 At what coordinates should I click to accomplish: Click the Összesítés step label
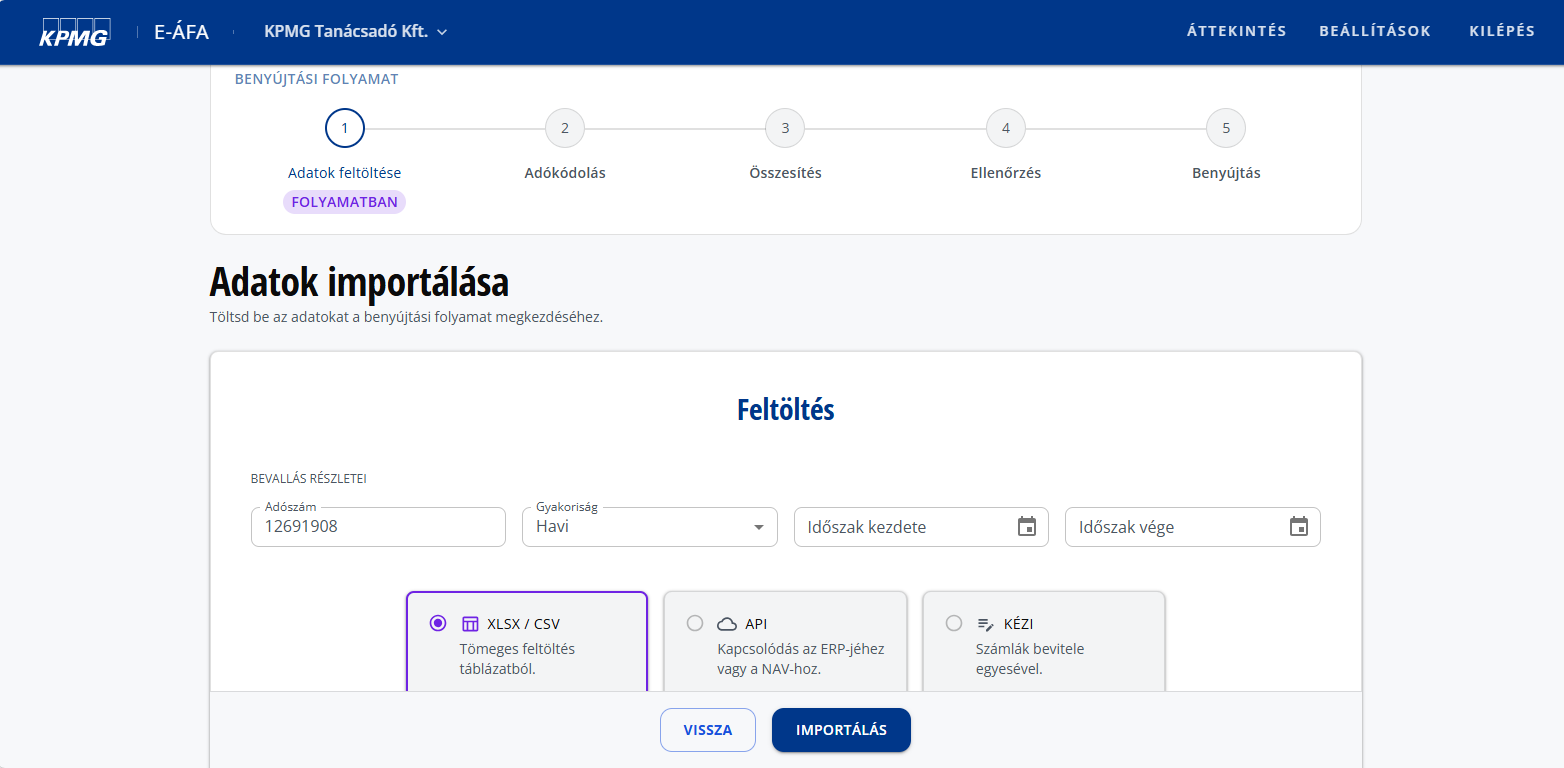pos(785,173)
